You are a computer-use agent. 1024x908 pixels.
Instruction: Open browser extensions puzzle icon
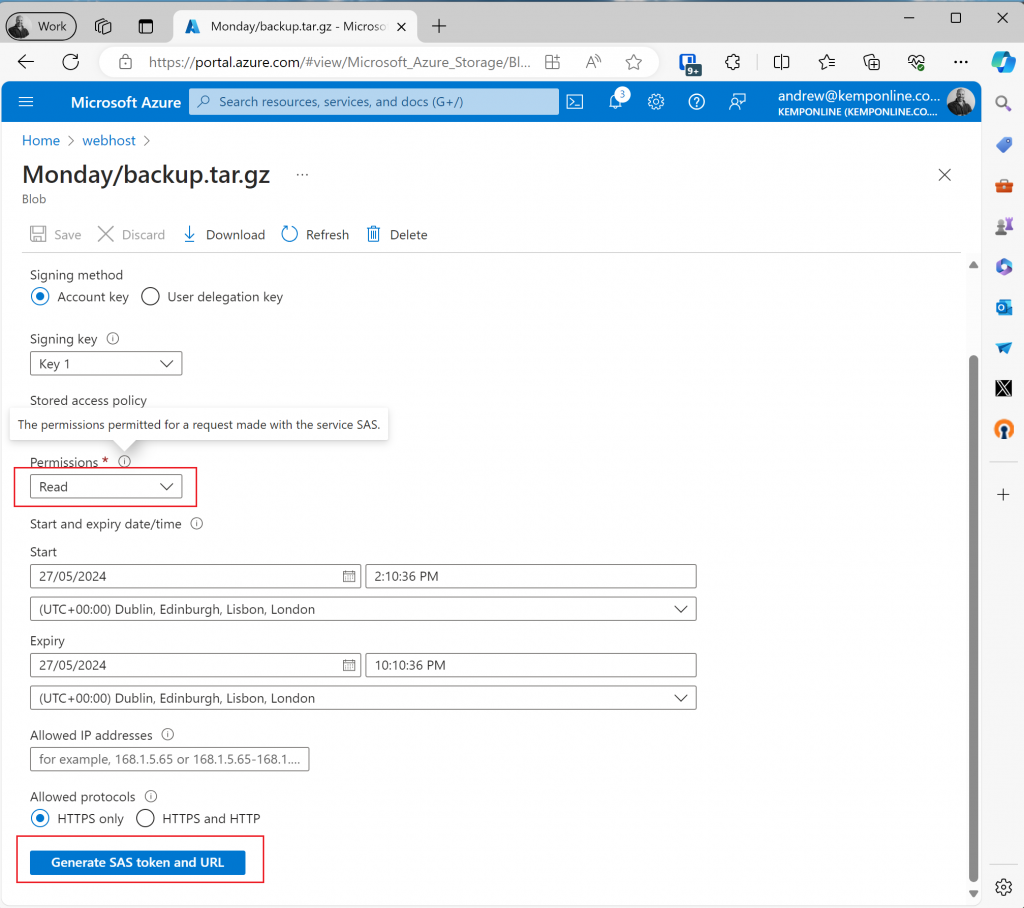pos(733,62)
